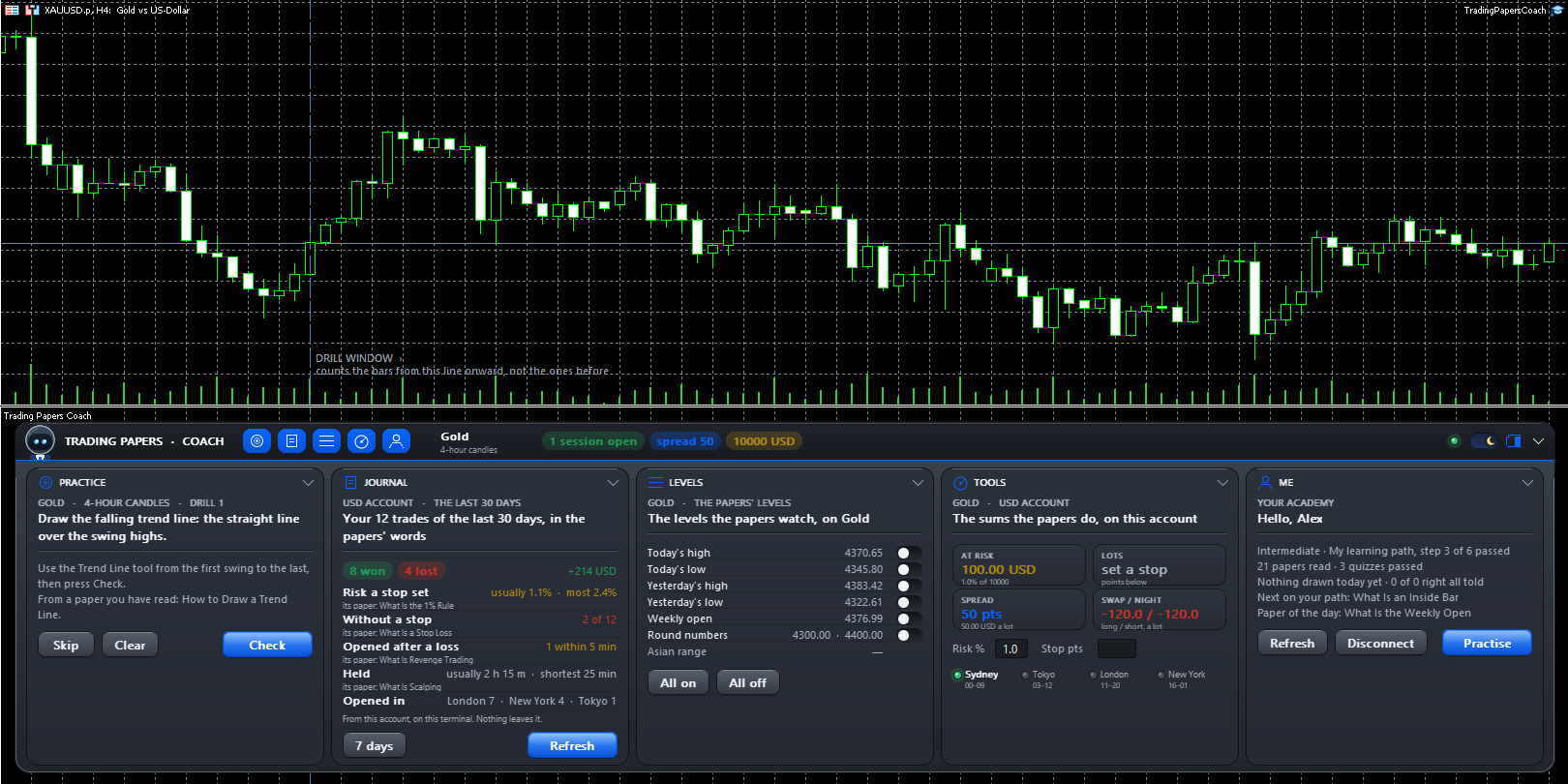Click the coach robot mascot icon
Image resolution: width=1568 pixels, height=784 pixels.
(x=40, y=441)
